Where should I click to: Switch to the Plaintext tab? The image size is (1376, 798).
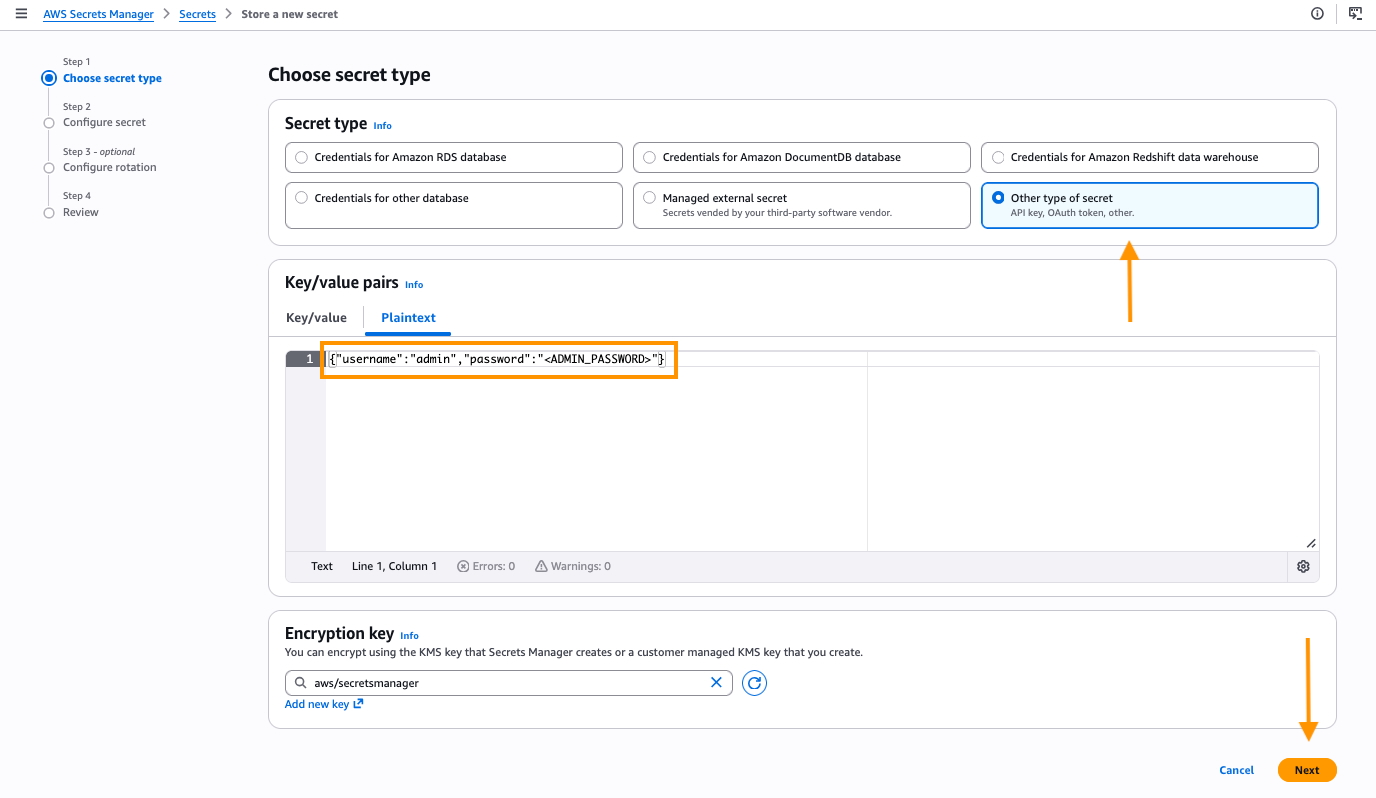click(408, 318)
